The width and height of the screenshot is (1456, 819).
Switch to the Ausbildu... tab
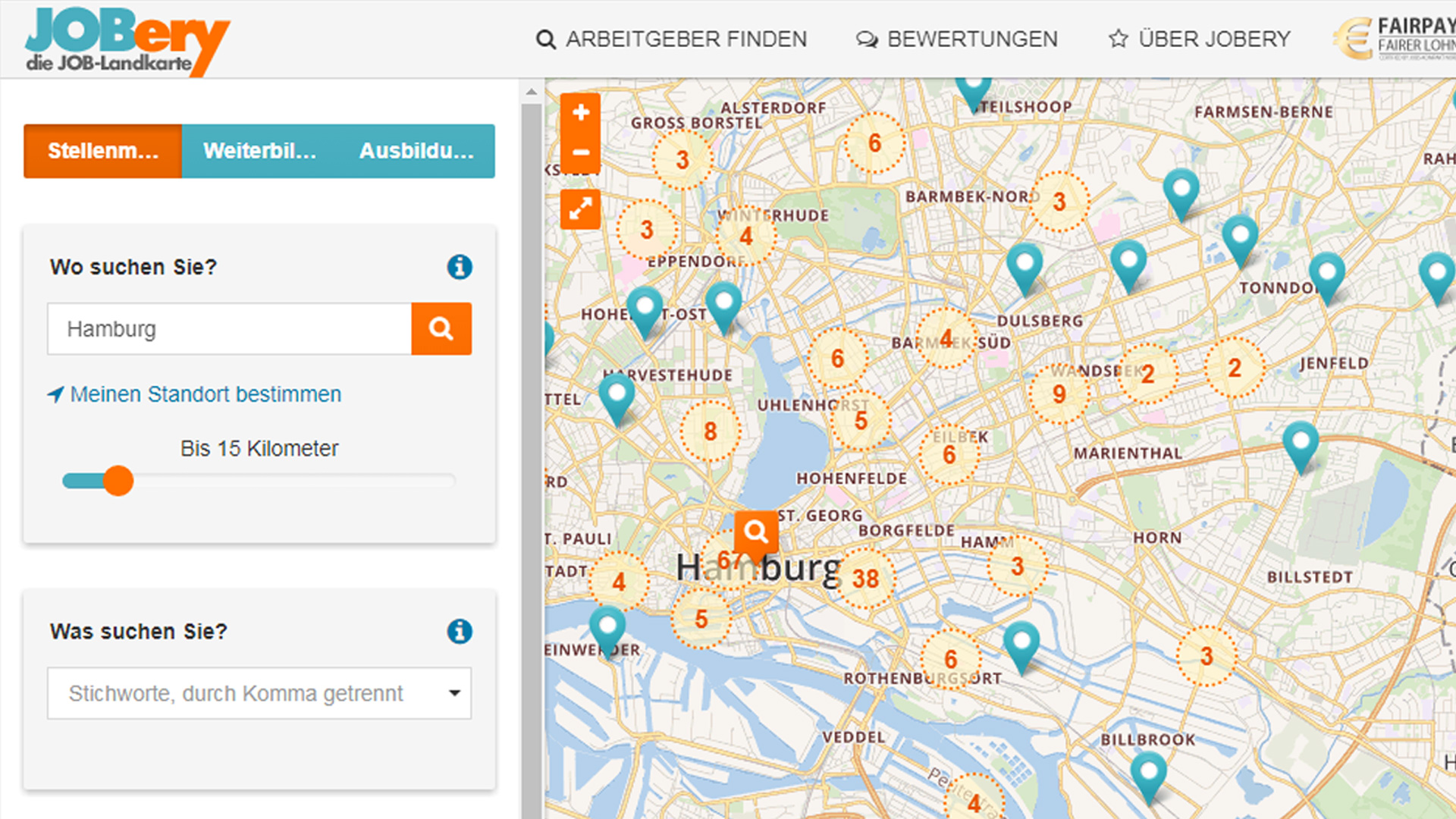416,151
